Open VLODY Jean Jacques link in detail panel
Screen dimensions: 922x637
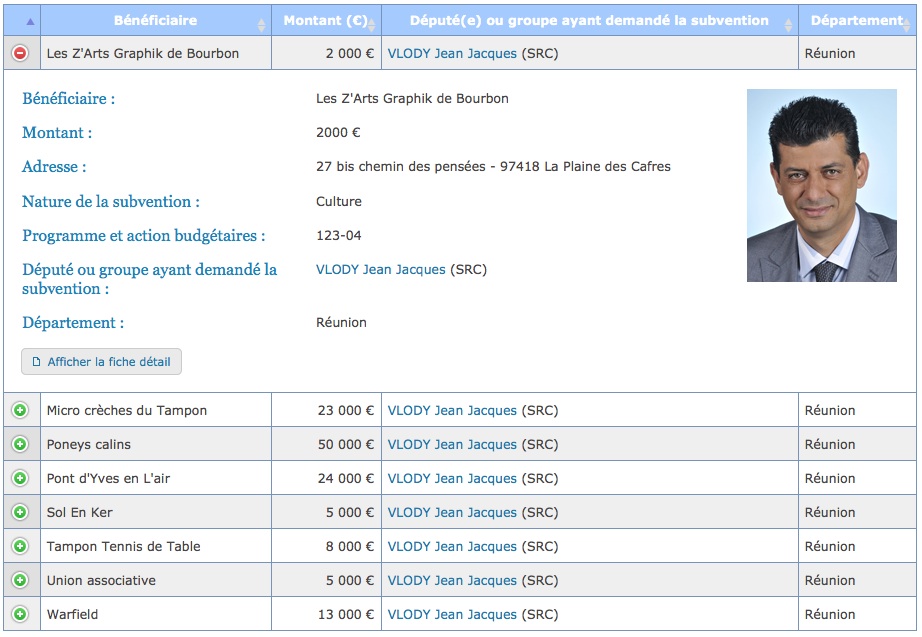pyautogui.click(x=380, y=269)
